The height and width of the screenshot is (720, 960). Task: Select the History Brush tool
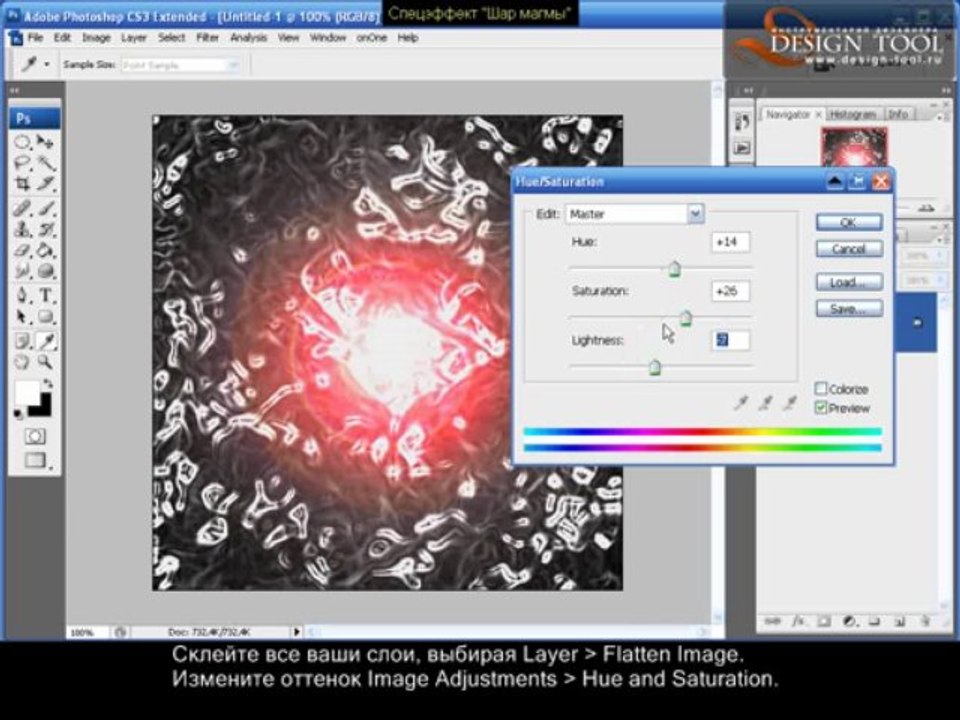pos(45,230)
